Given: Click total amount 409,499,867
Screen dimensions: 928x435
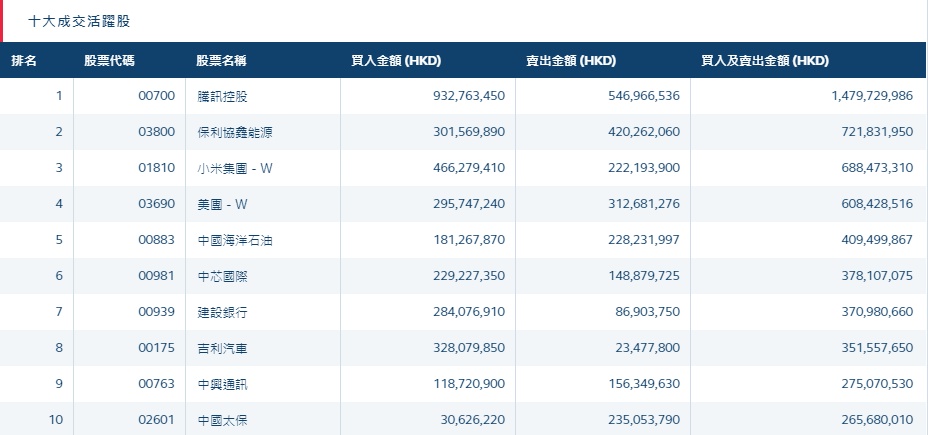Looking at the screenshot, I should coord(877,240).
